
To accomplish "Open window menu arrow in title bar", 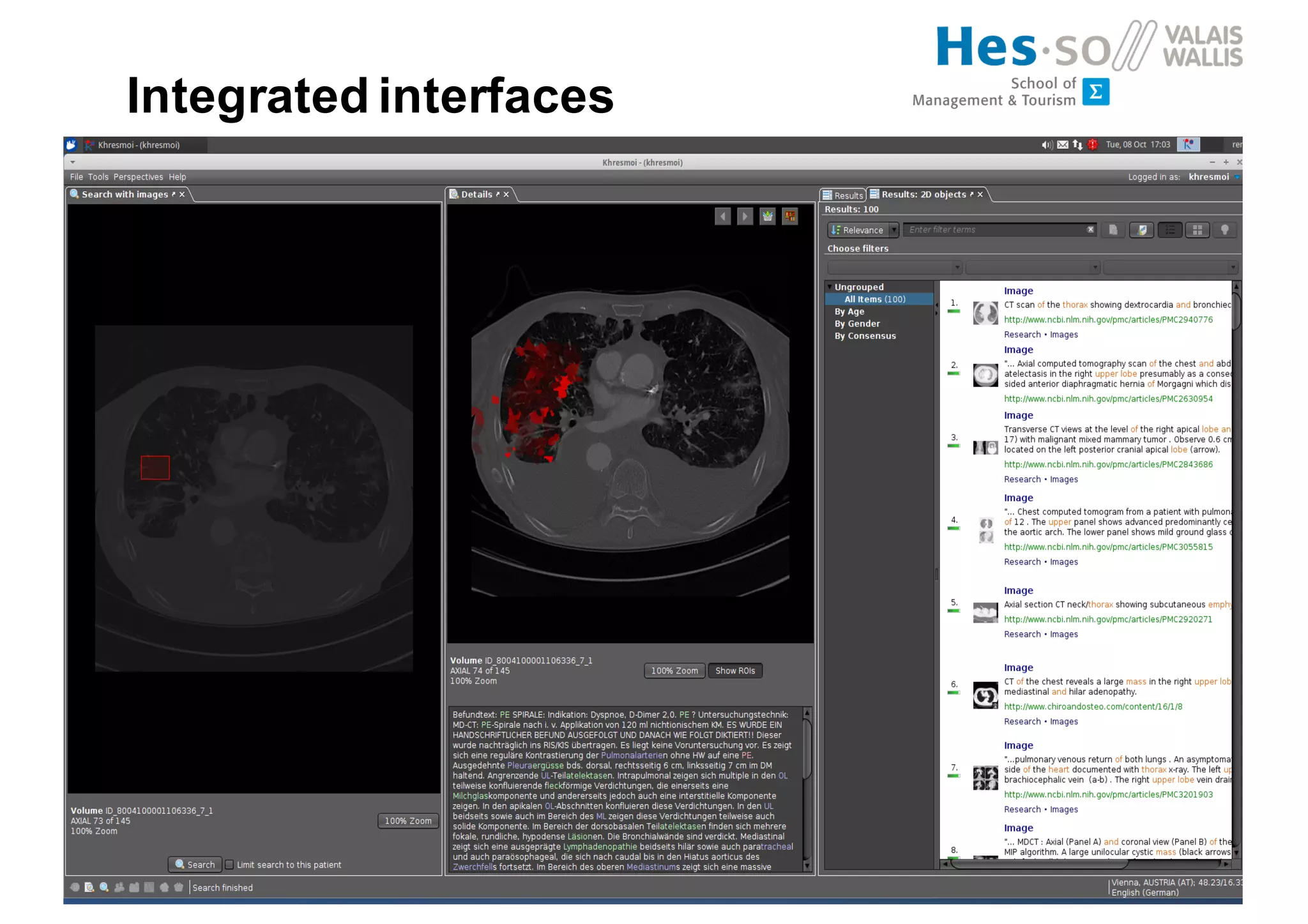I will point(72,162).
